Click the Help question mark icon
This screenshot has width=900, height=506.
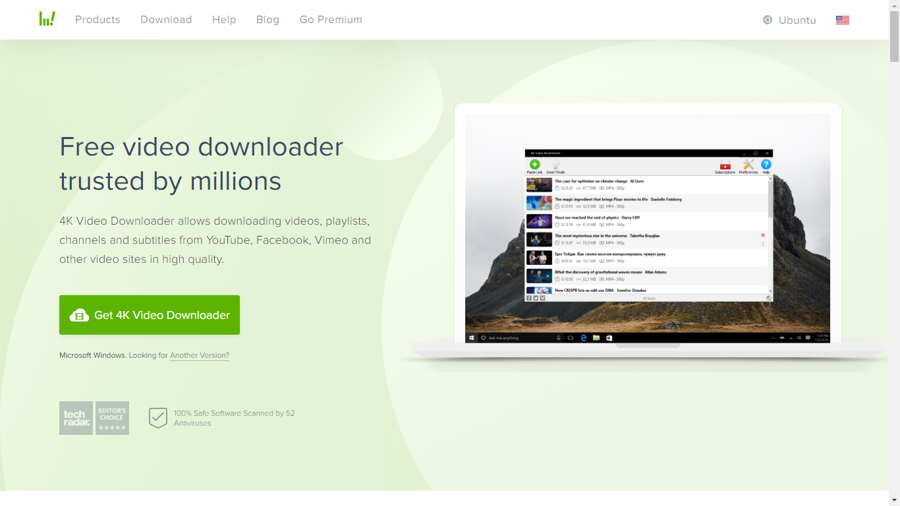(766, 165)
